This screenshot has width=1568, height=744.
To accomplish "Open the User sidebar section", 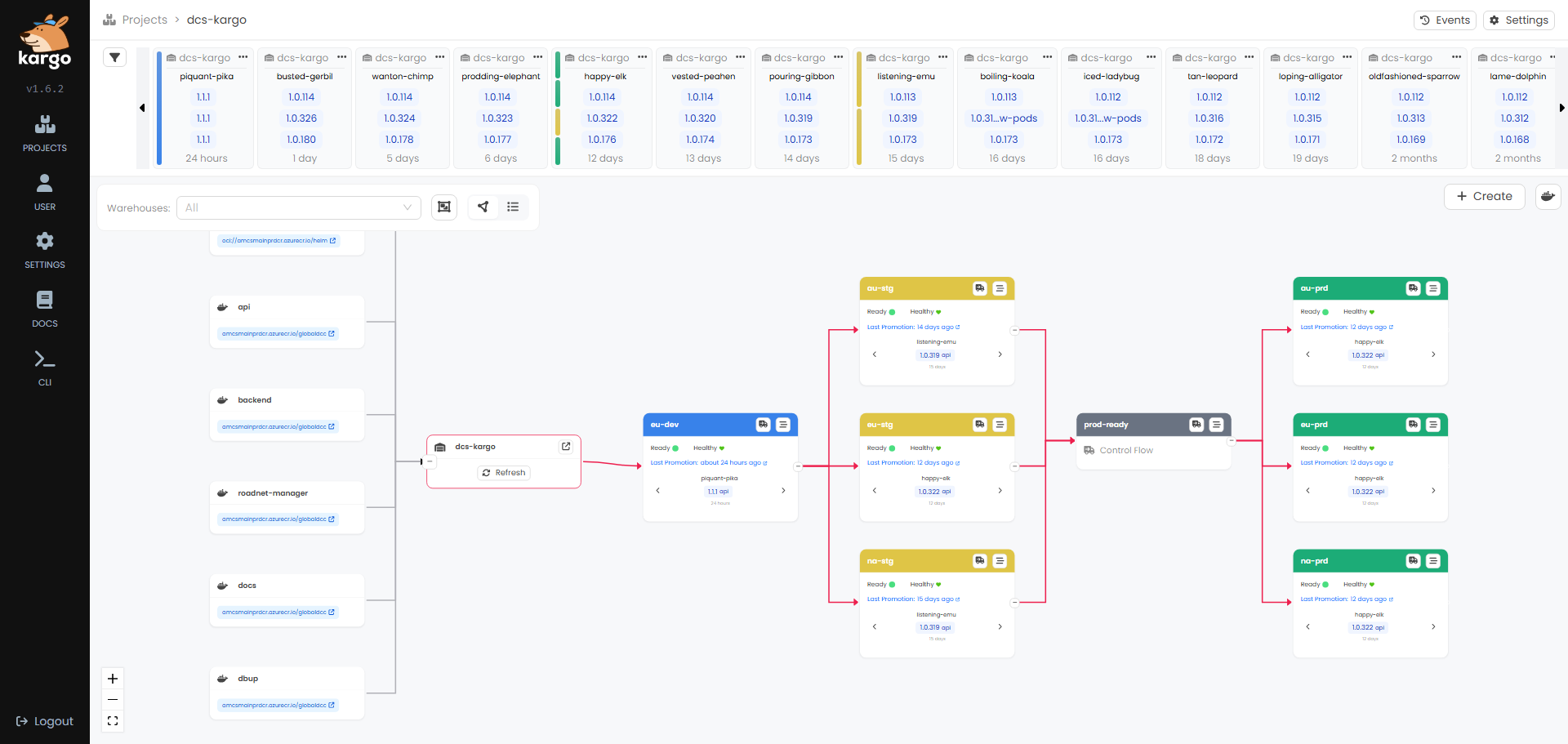I will [45, 193].
